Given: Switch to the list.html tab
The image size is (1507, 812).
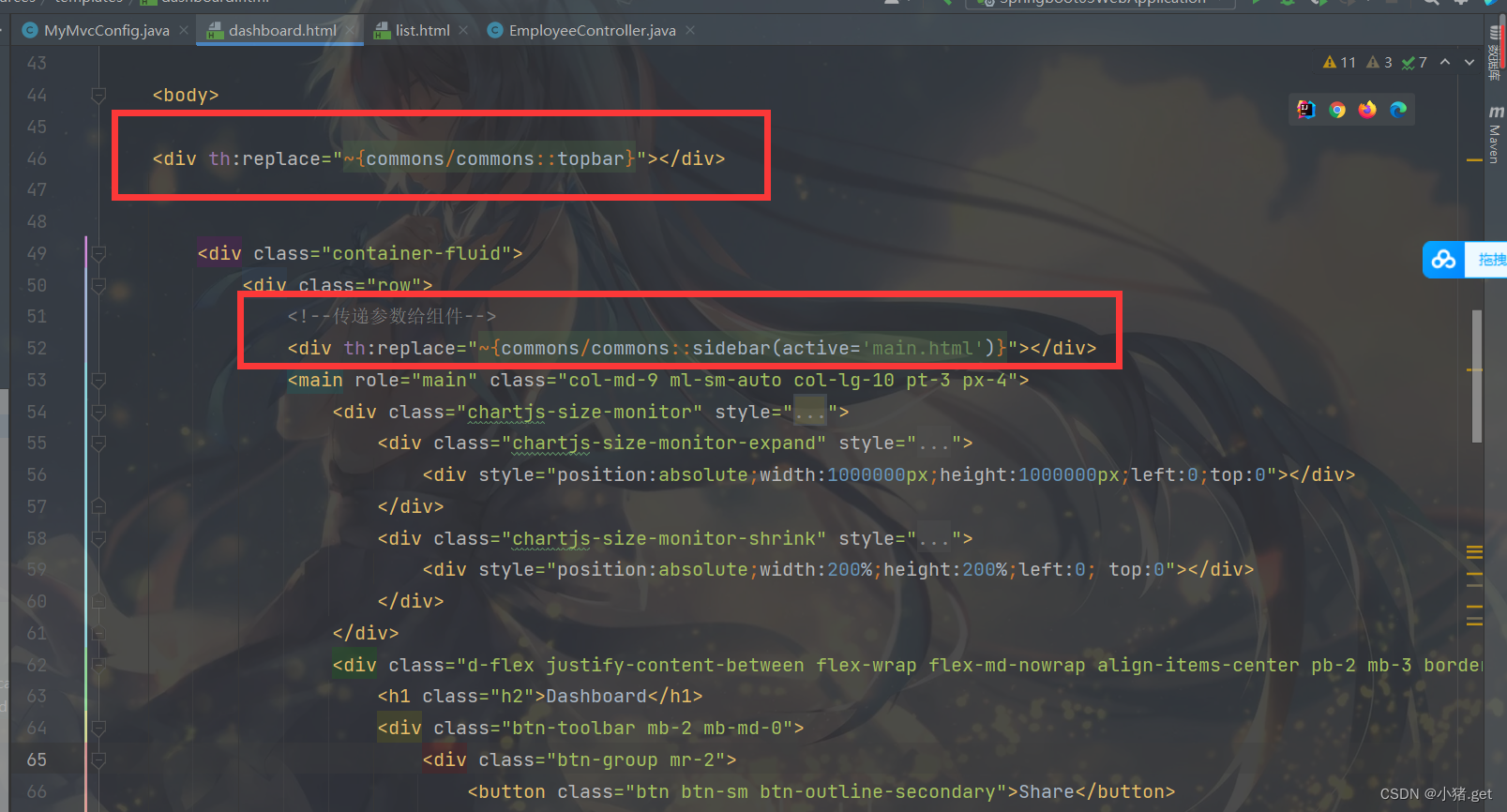Looking at the screenshot, I should pyautogui.click(x=422, y=31).
